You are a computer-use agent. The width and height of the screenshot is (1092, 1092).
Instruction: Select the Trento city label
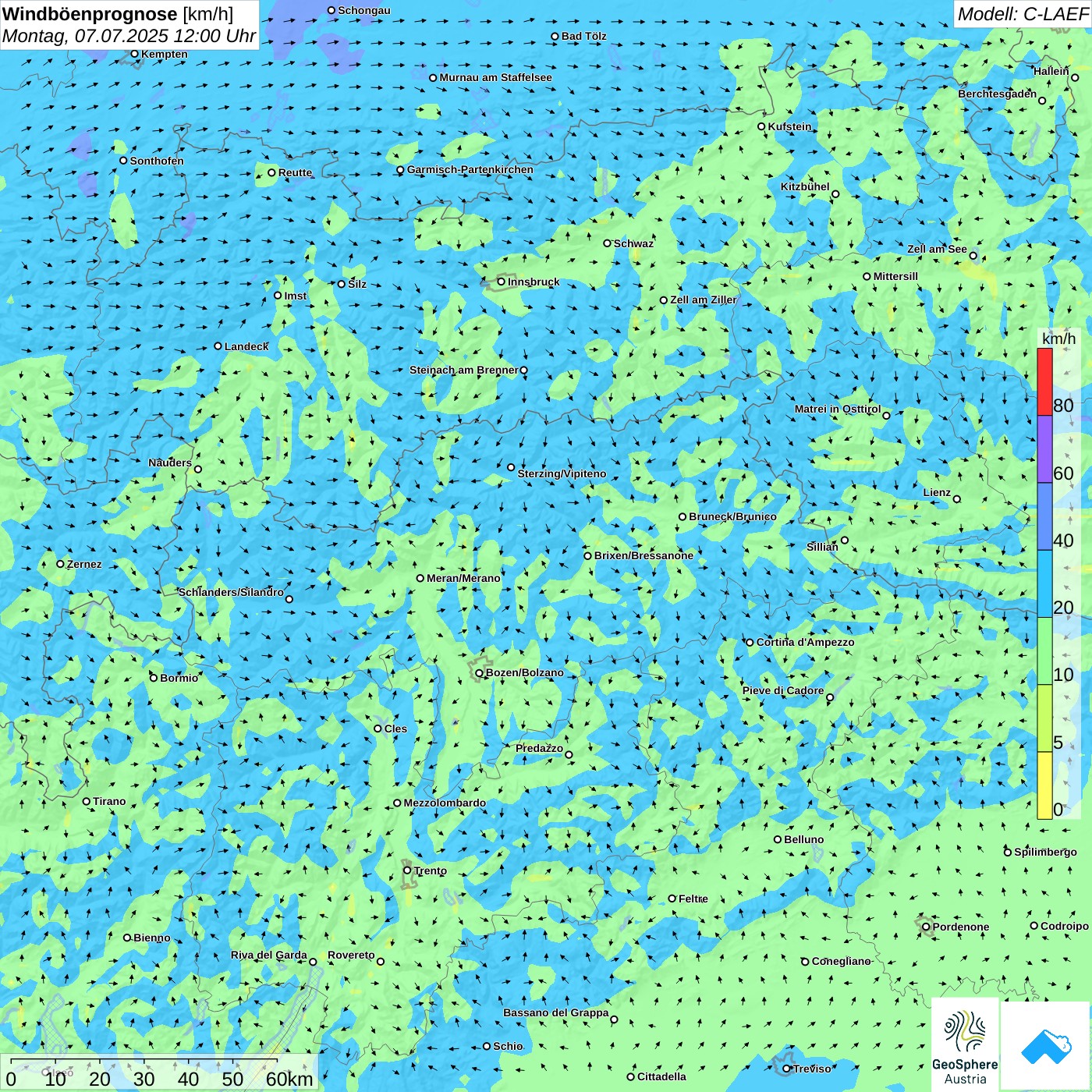pos(431,870)
